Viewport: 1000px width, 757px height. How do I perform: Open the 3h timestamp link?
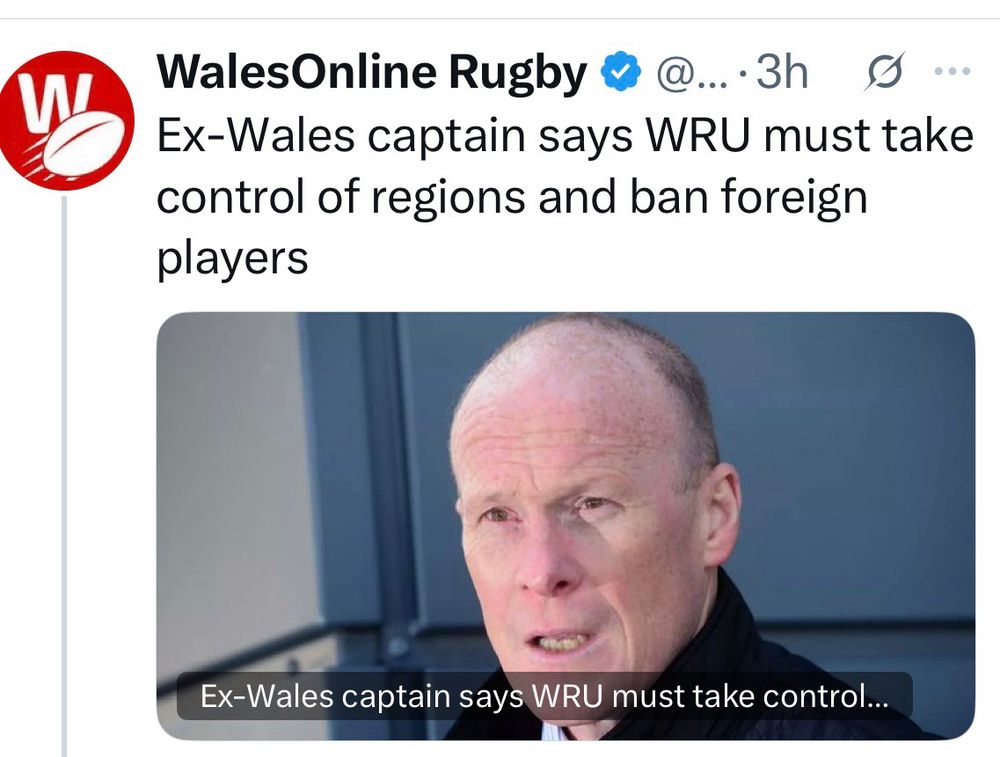pos(781,72)
